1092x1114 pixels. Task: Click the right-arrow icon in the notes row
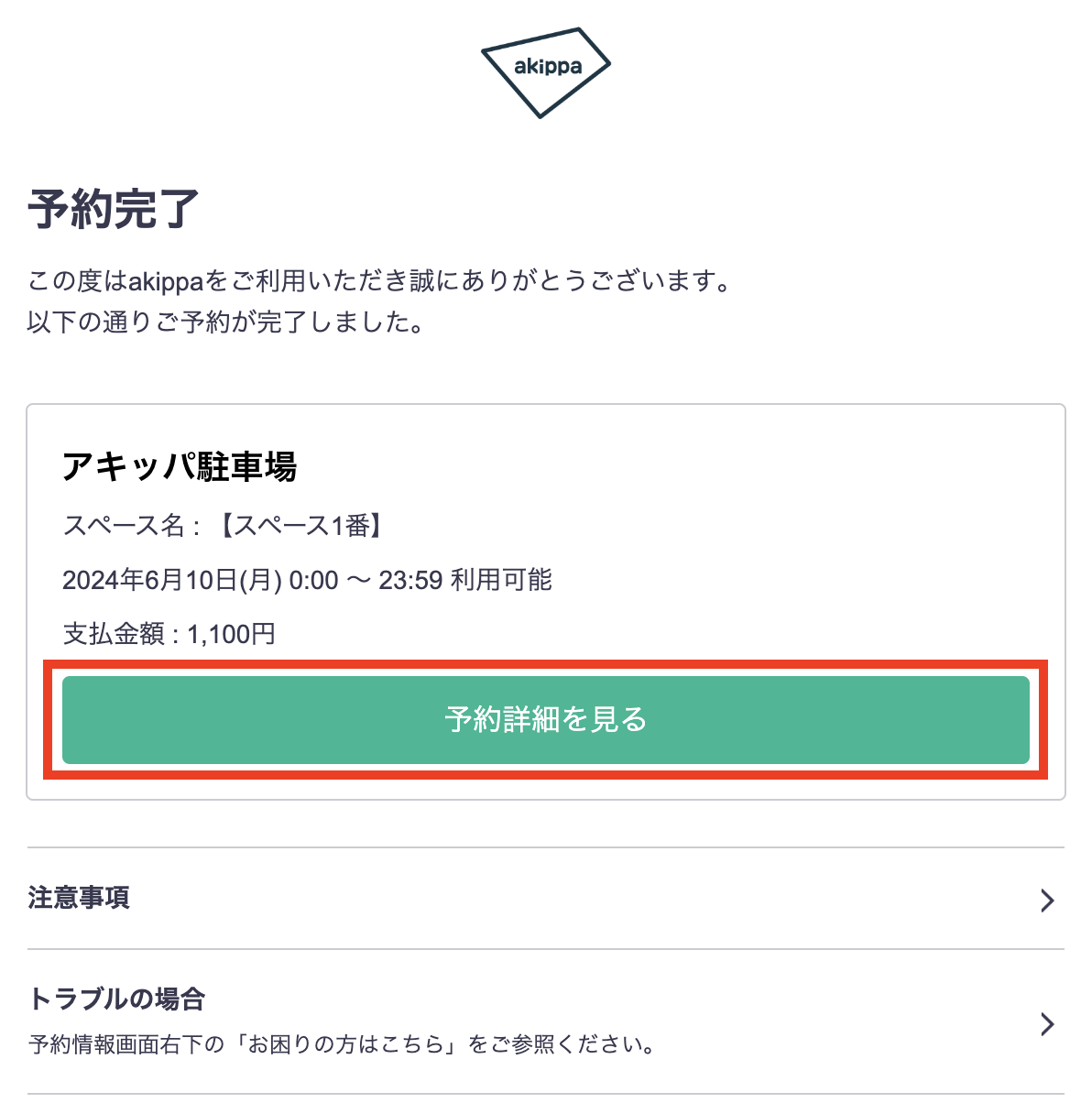coord(1047,901)
